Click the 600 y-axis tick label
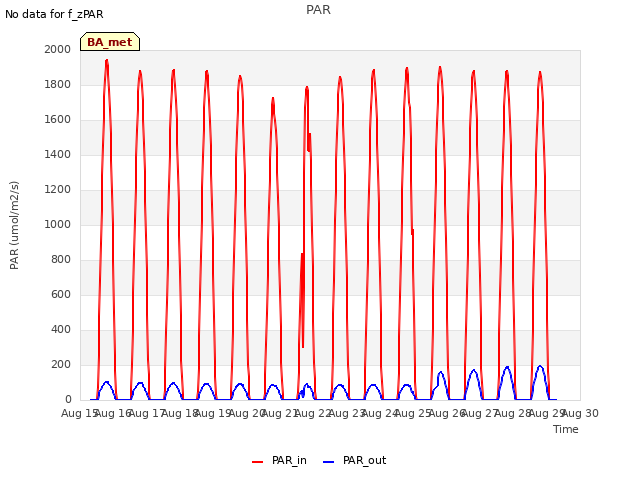The image size is (640, 480). [x=61, y=295]
